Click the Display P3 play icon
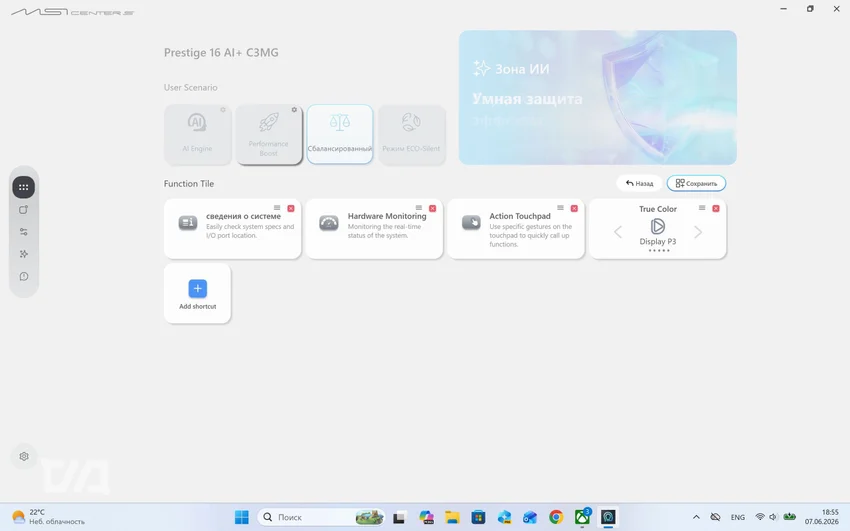This screenshot has width=850, height=531. 658,226
